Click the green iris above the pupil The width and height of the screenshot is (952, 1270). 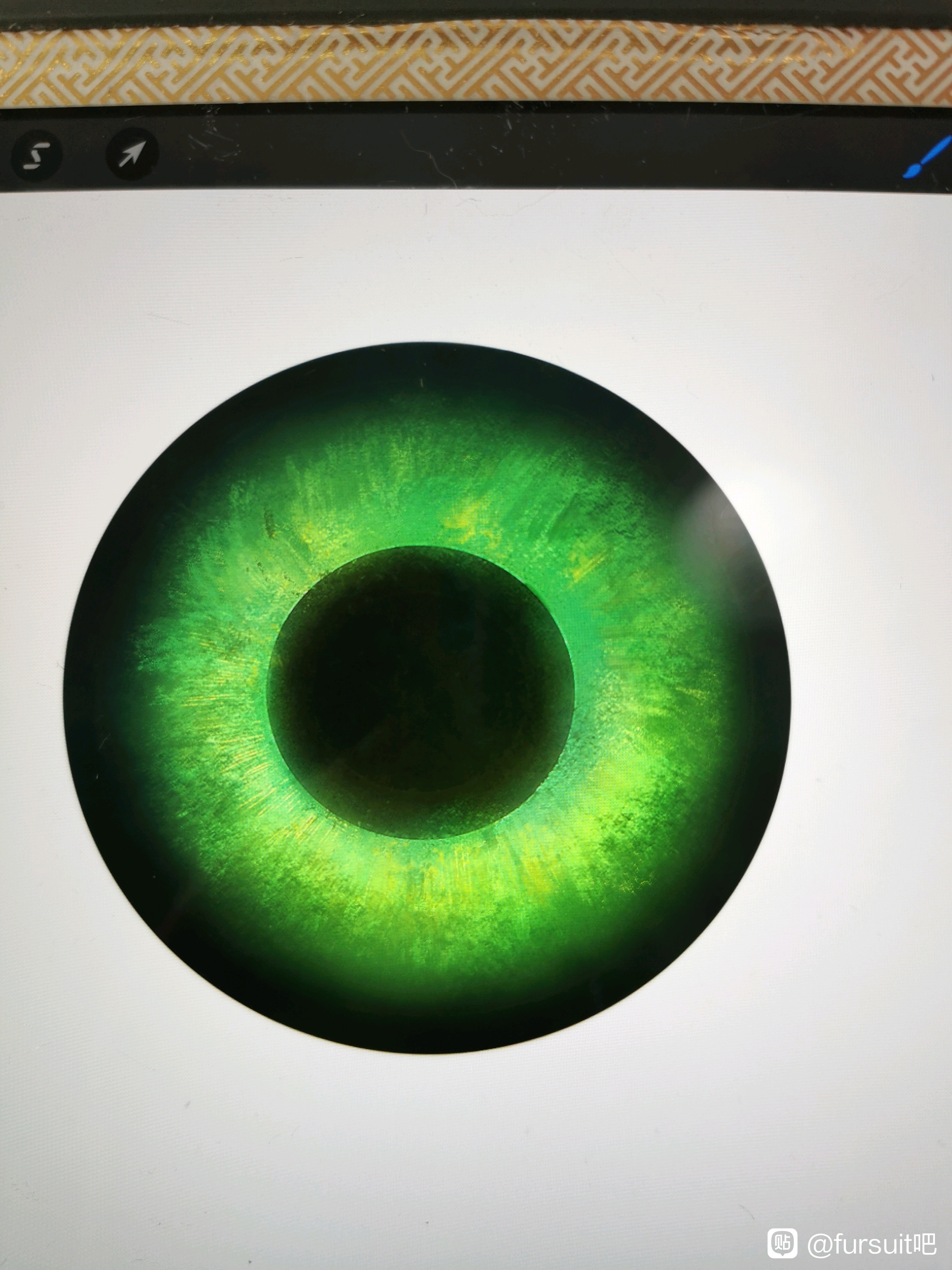coord(425,494)
